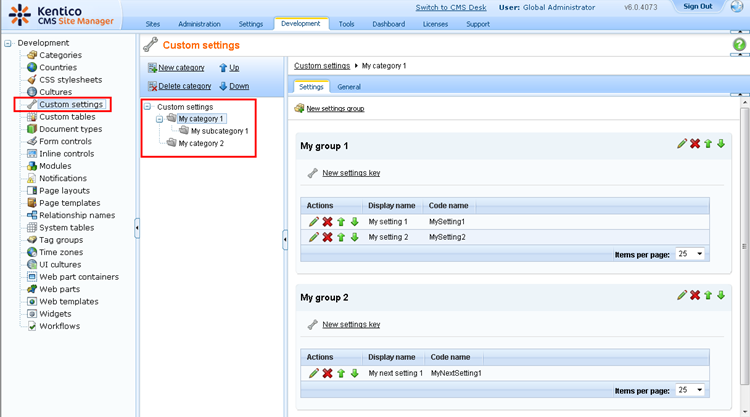Click the Kentico CMS Site Manager logo
This screenshot has height=417, width=750.
coord(61,15)
